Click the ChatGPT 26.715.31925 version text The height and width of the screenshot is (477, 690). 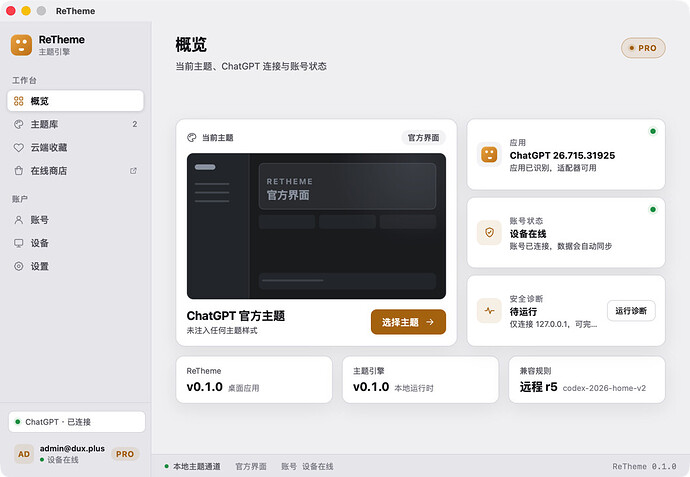pos(562,155)
